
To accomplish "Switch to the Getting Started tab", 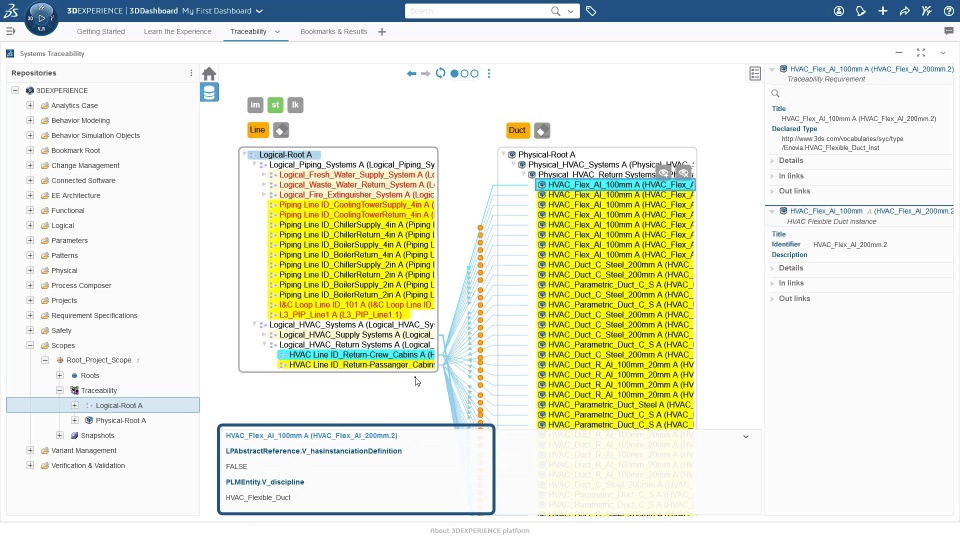I will pos(100,31).
